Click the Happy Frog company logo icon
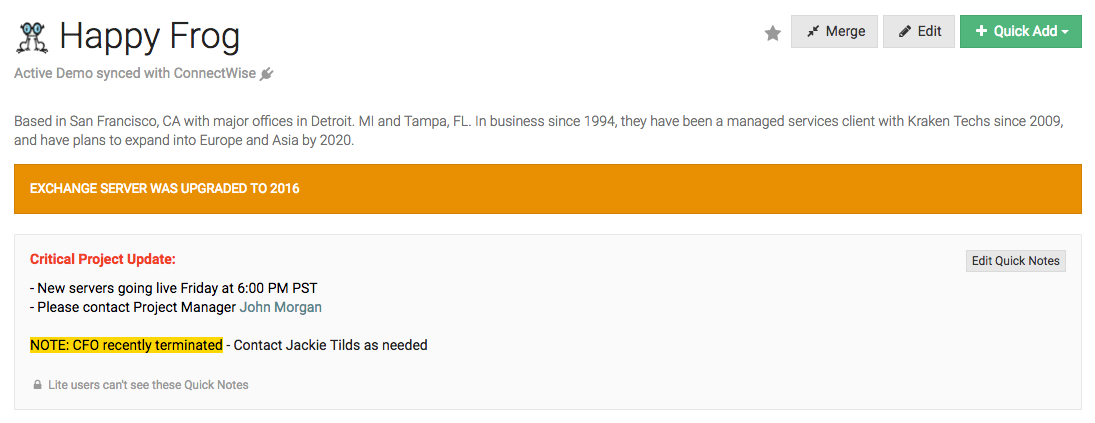 [33, 37]
